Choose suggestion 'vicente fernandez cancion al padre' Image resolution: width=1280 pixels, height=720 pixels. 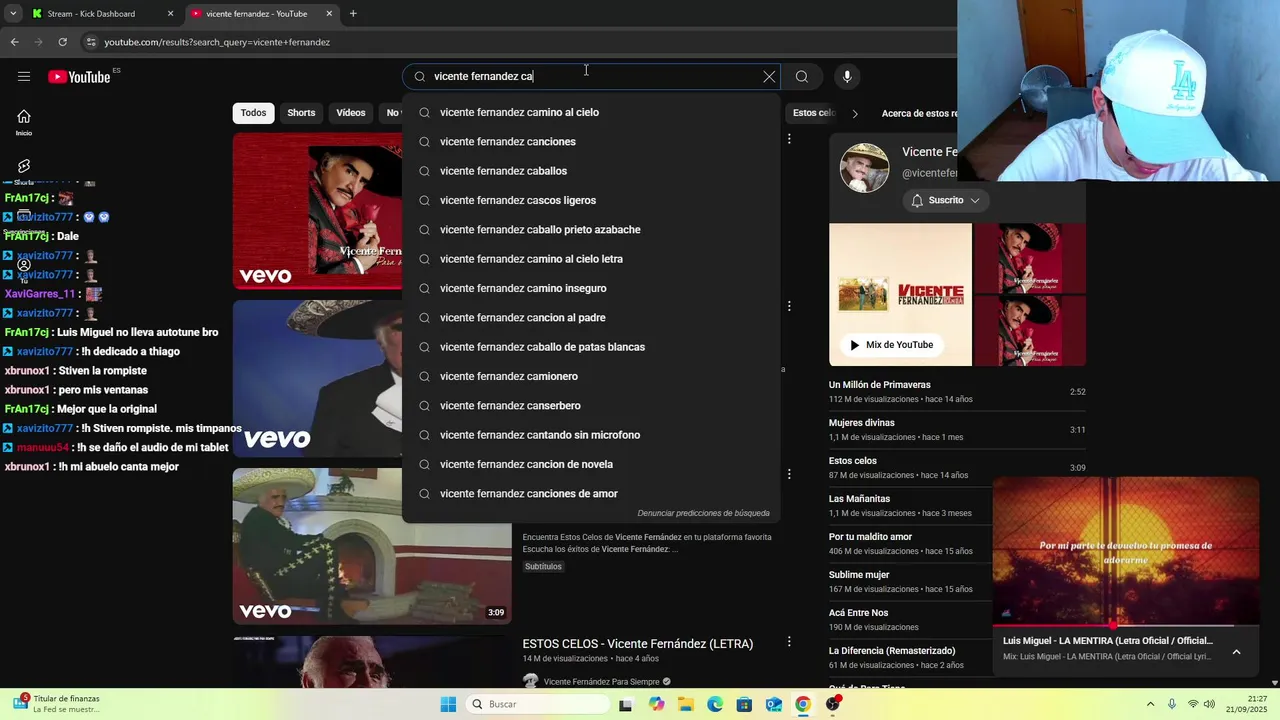click(591, 318)
